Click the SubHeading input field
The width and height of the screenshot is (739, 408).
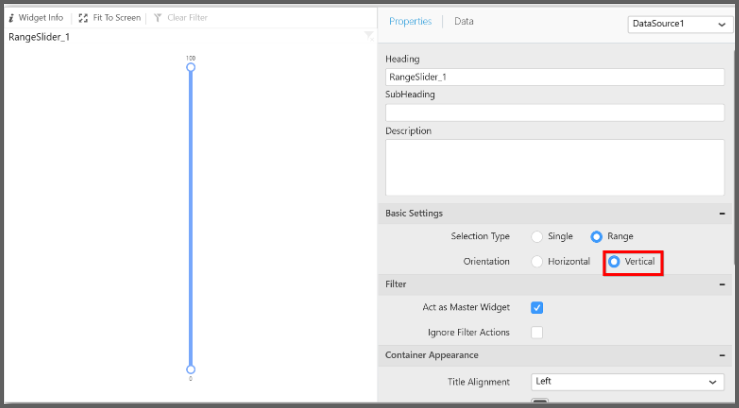pos(554,112)
